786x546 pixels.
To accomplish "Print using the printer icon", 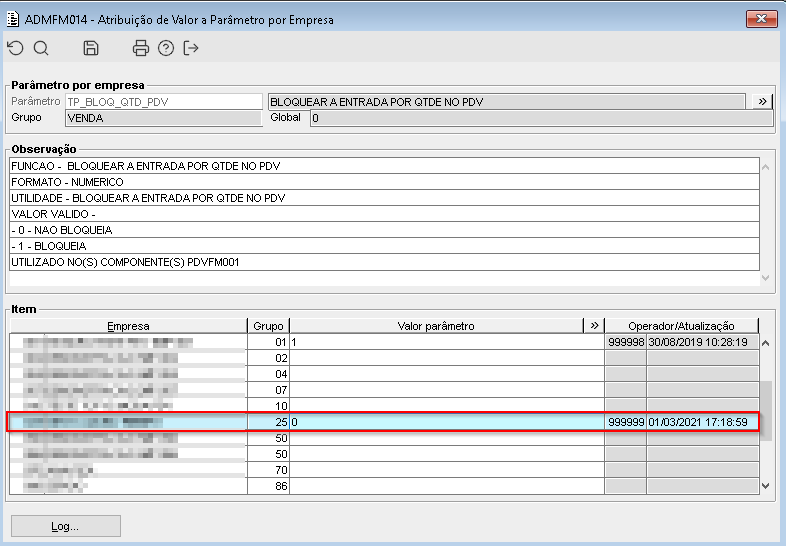I will 140,48.
